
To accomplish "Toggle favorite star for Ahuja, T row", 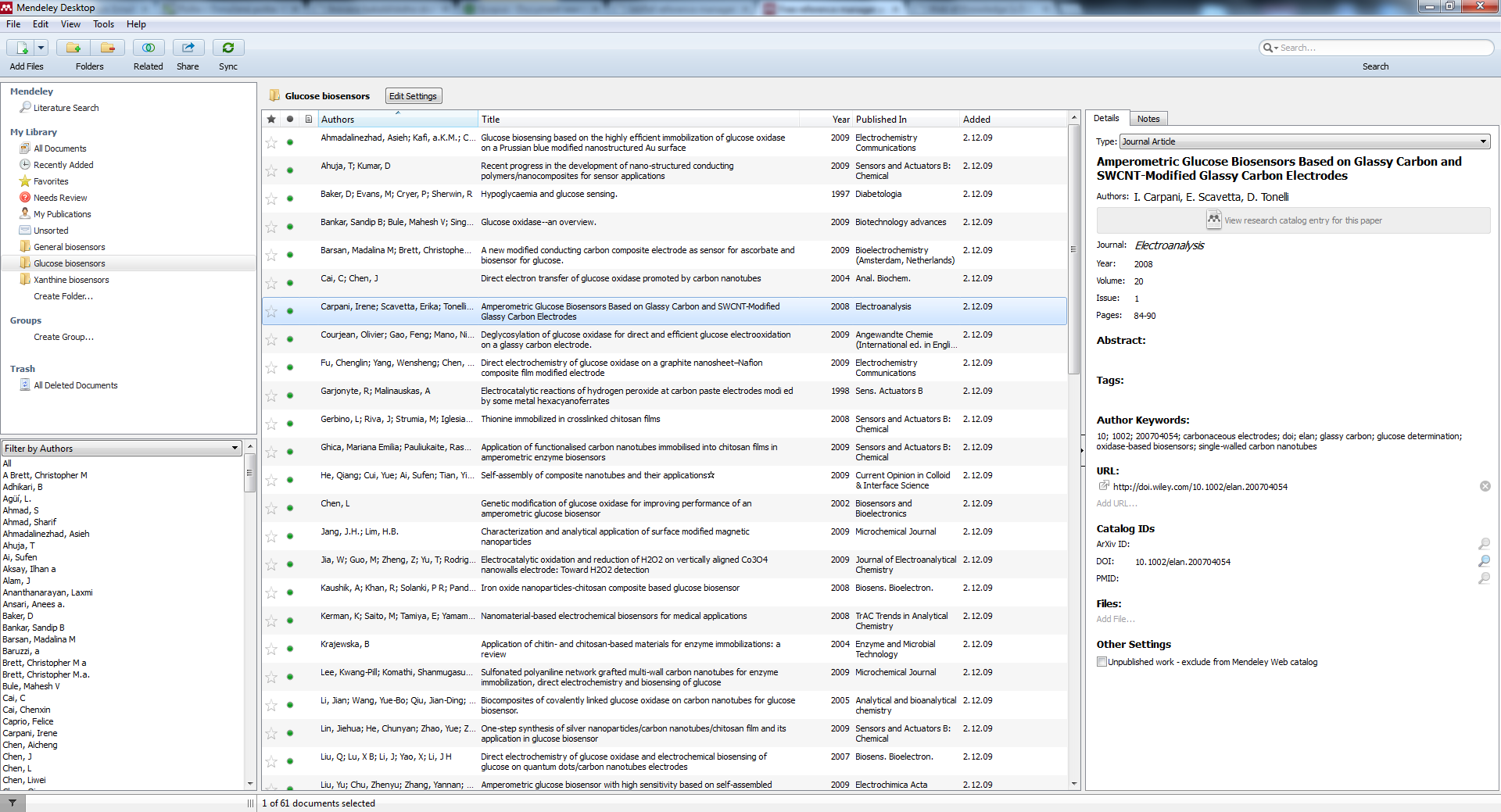I will tap(271, 170).
